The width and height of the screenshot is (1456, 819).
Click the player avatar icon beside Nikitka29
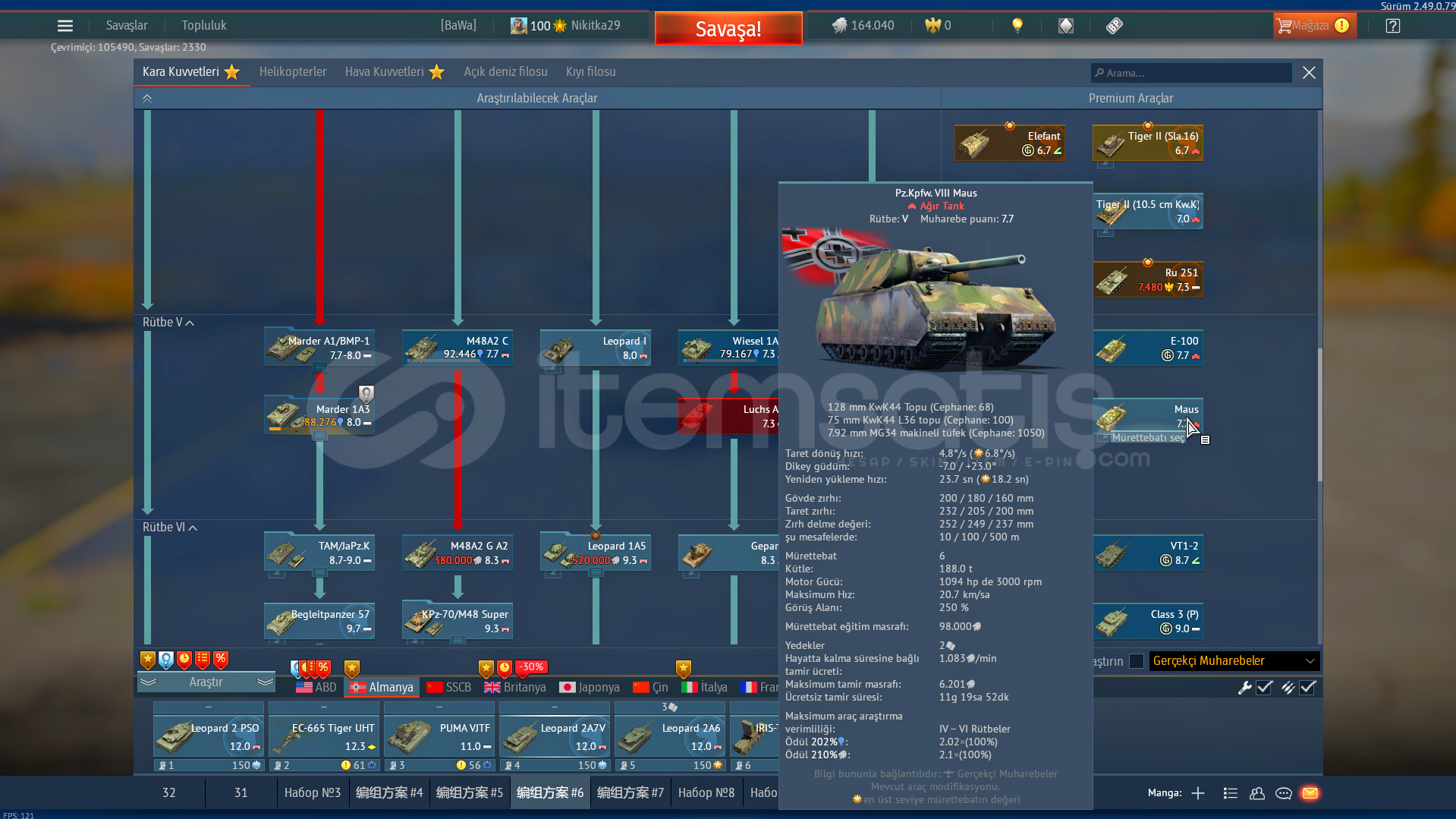518,26
